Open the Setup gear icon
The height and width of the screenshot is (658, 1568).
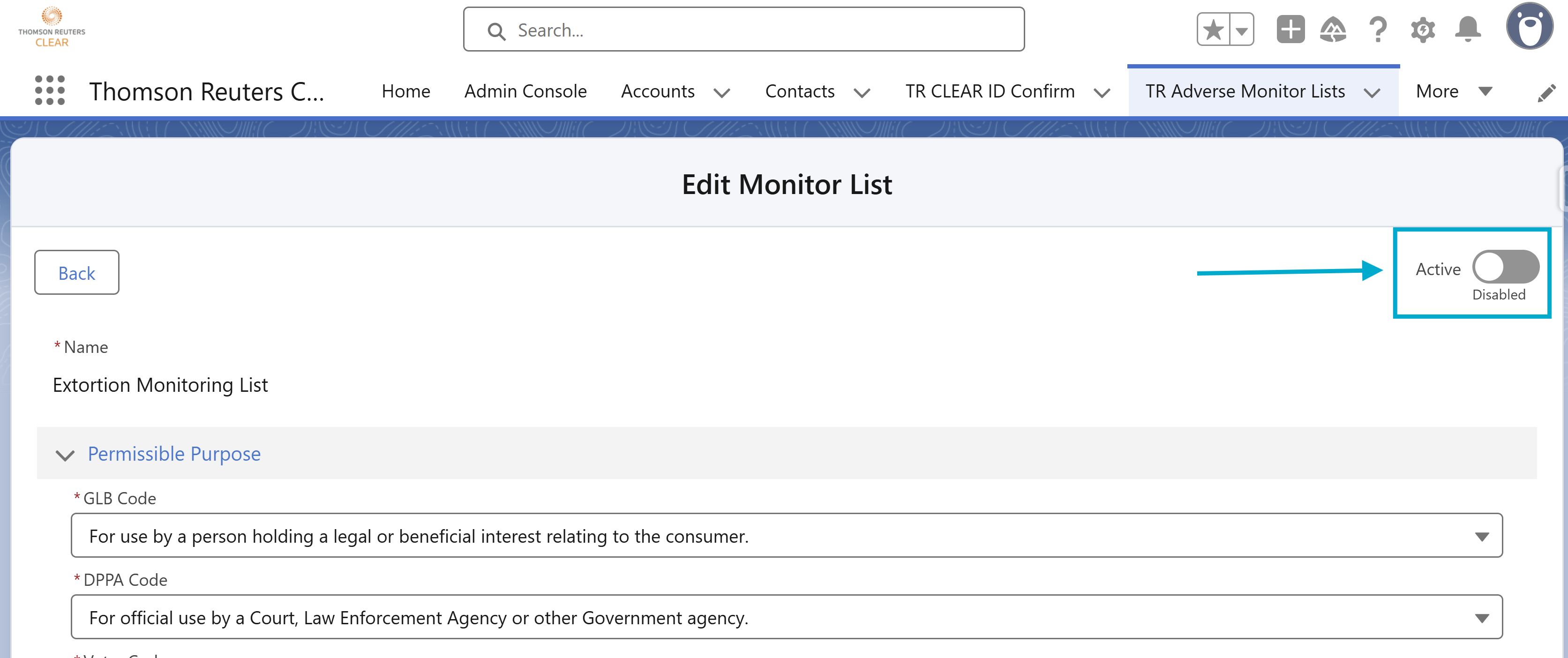1423,29
